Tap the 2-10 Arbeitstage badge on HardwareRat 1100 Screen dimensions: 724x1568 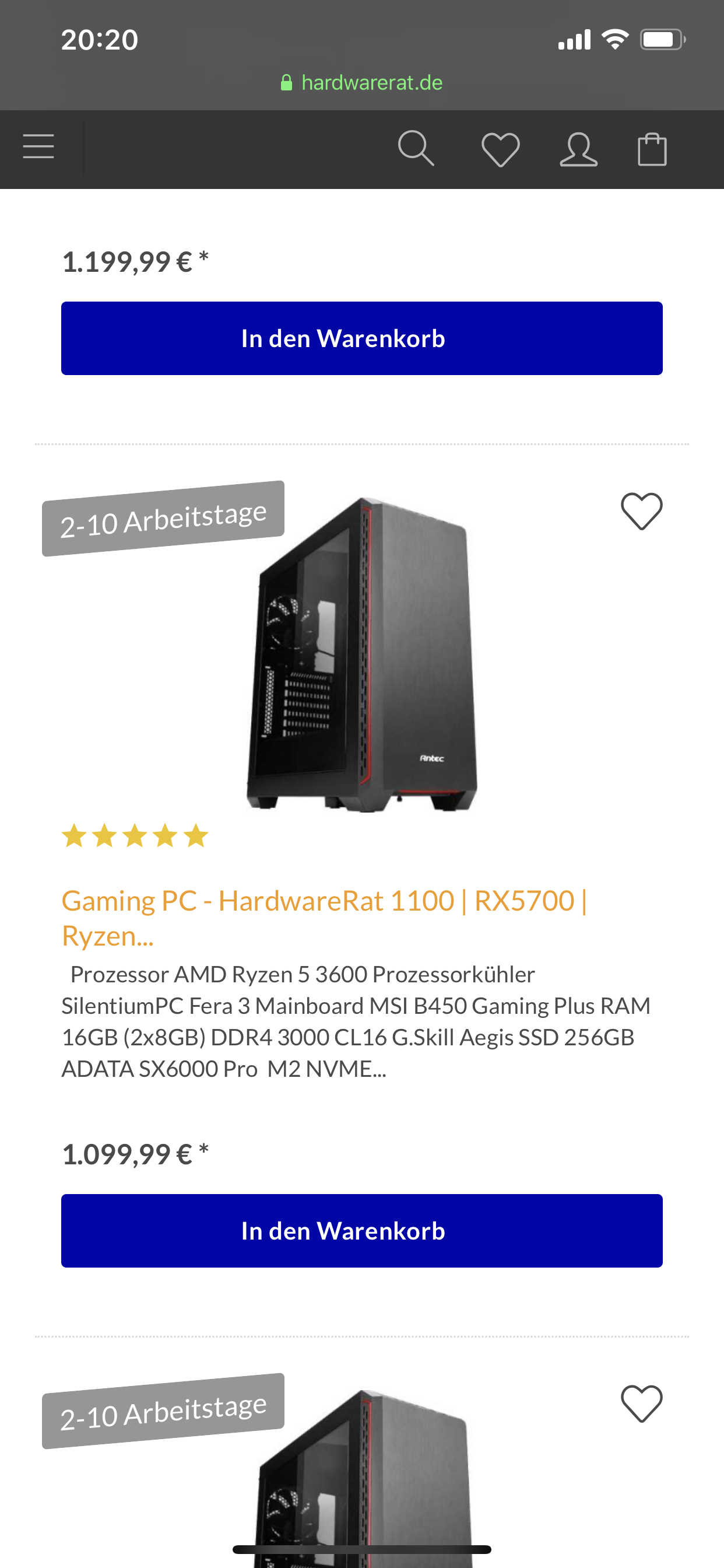click(x=163, y=519)
